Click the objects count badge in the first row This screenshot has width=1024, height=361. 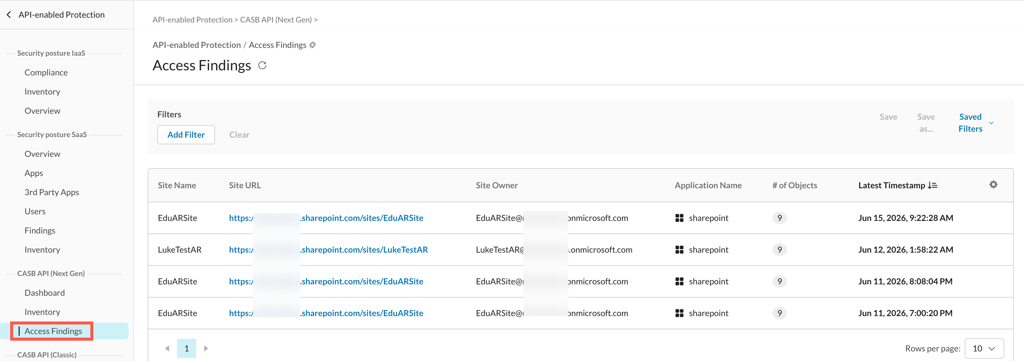(x=778, y=219)
